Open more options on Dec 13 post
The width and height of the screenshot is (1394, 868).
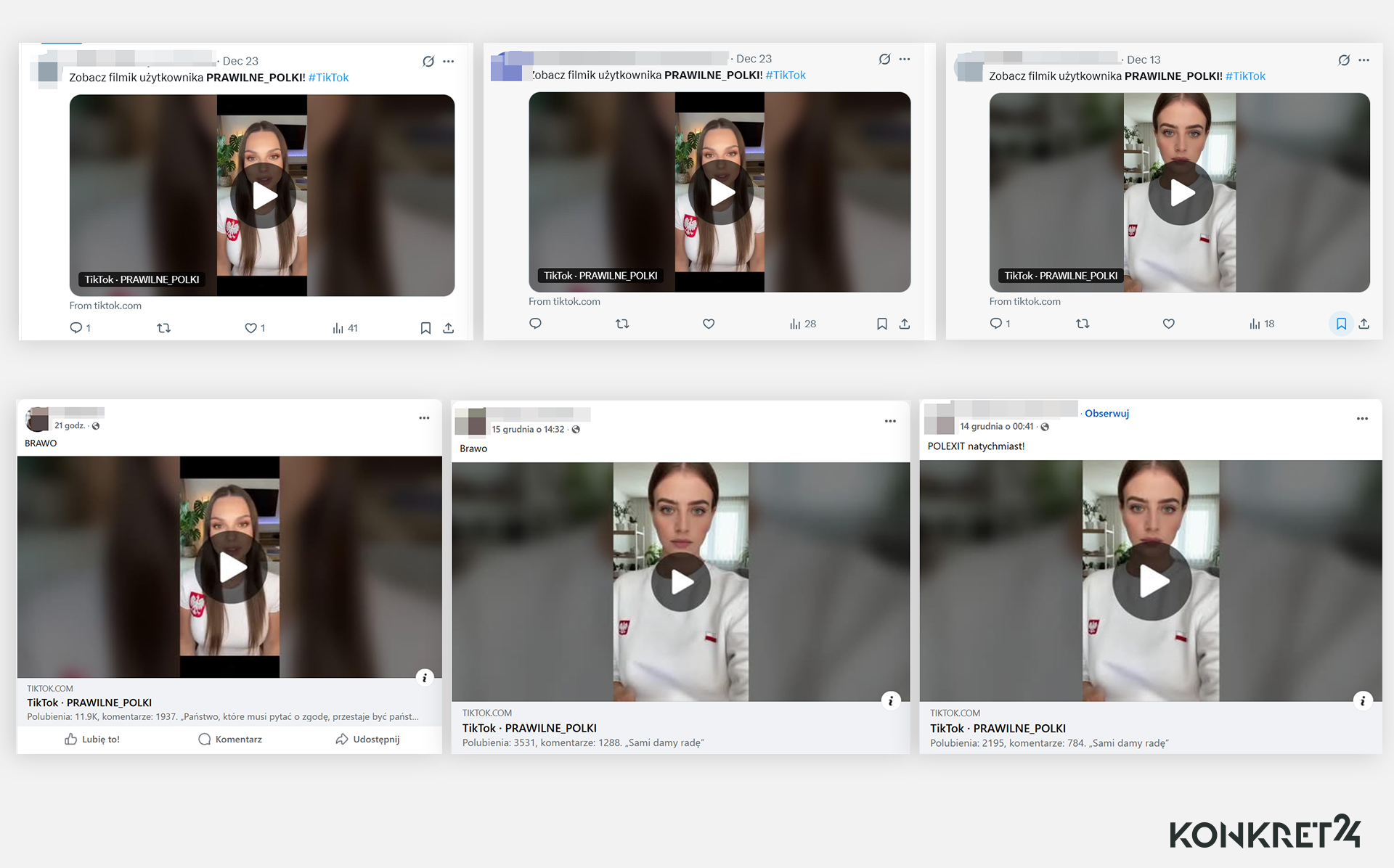click(1364, 60)
